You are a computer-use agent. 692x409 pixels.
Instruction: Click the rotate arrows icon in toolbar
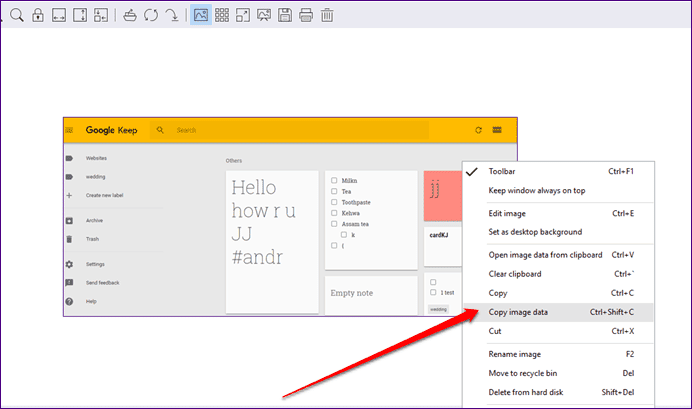151,15
